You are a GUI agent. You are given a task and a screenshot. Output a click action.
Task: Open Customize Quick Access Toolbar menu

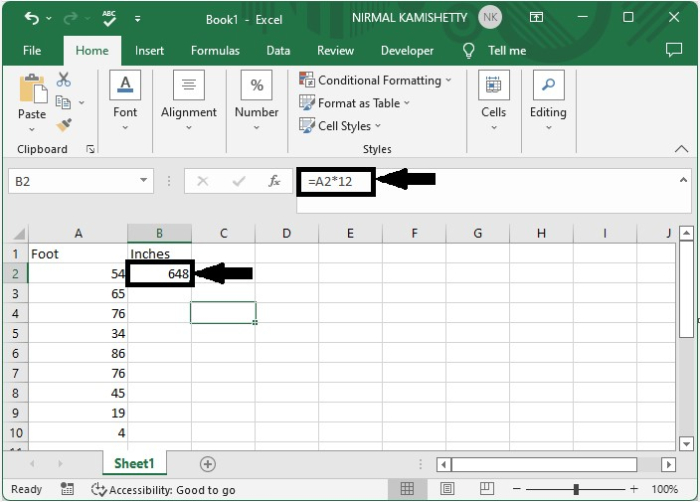[x=138, y=18]
